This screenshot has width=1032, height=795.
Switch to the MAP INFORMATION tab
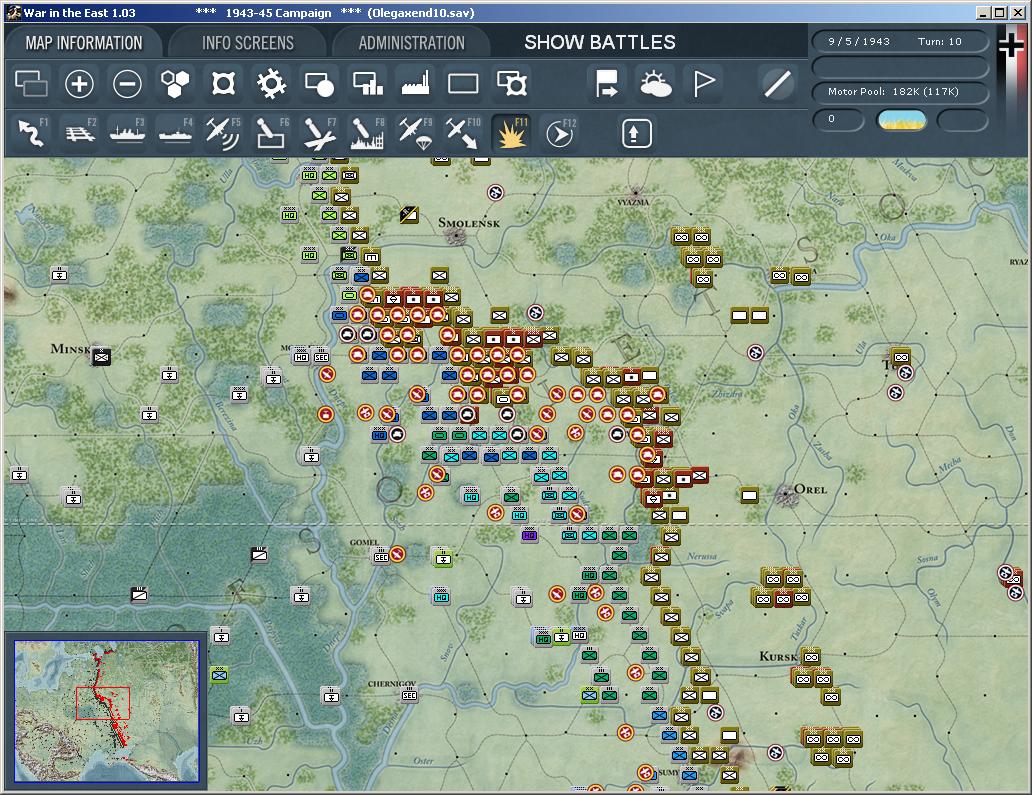pyautogui.click(x=84, y=43)
